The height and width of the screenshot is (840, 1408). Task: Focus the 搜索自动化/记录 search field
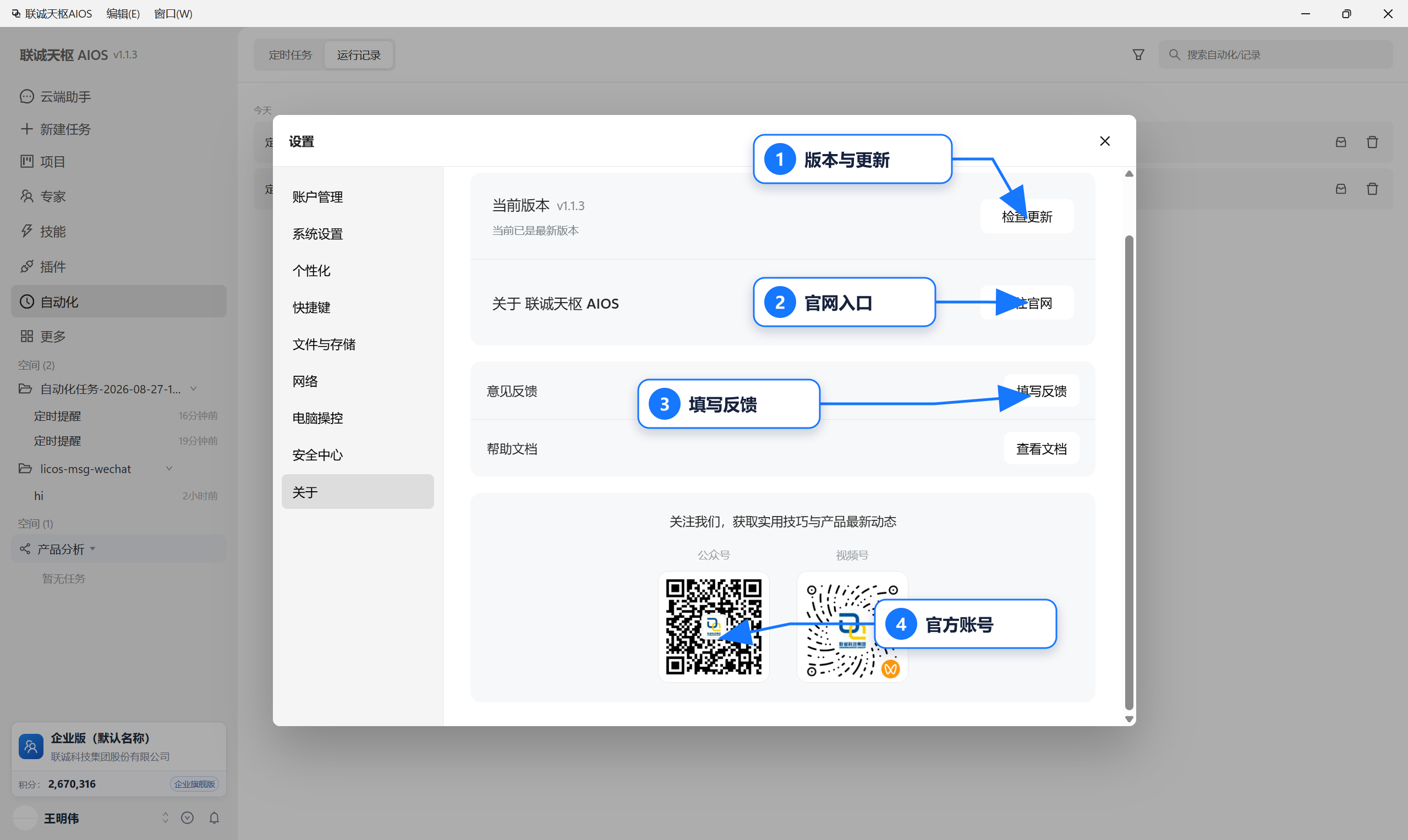coord(1275,55)
